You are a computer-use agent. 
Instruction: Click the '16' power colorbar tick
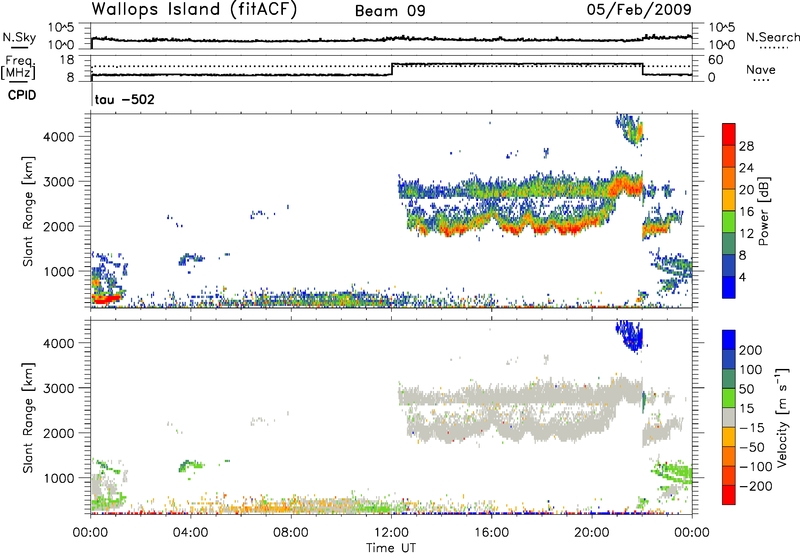[746, 212]
